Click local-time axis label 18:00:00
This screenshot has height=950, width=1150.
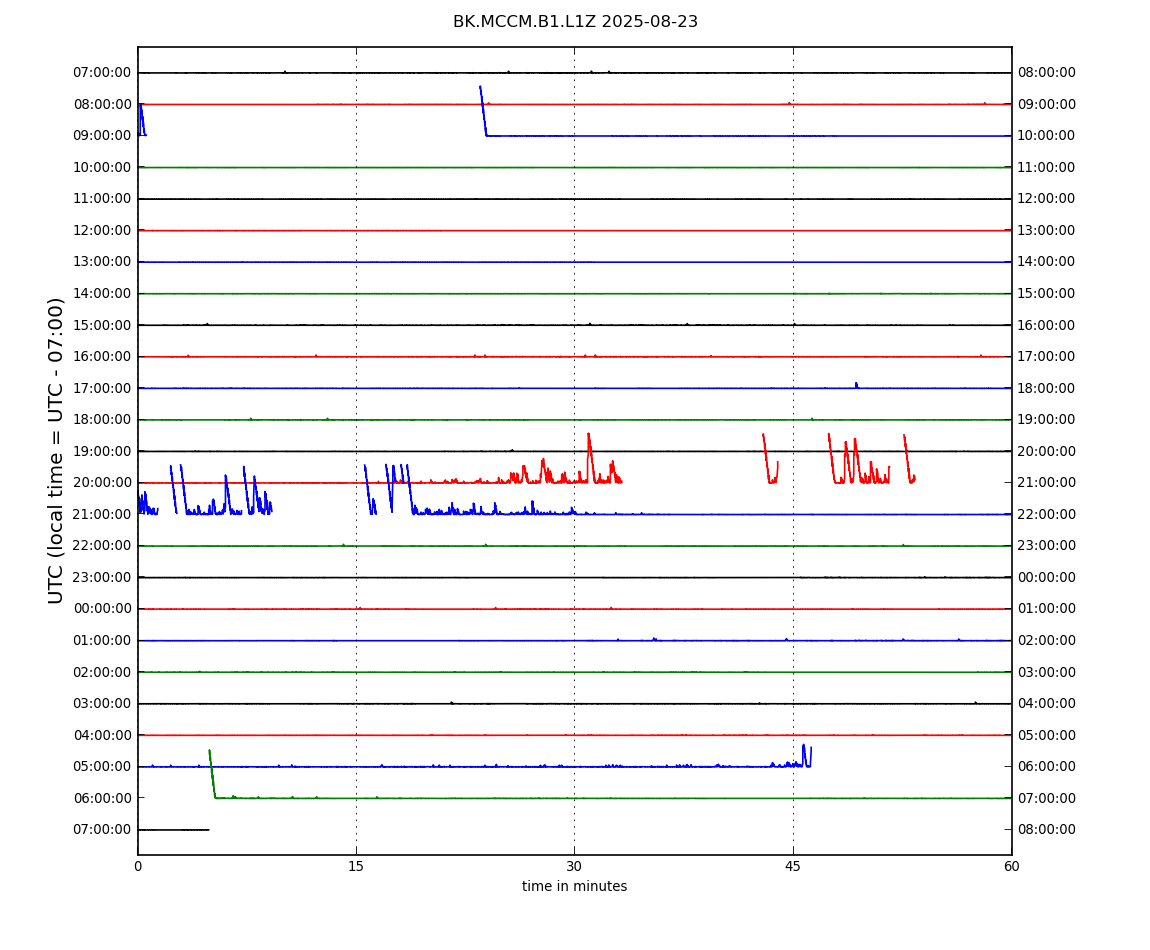click(1047, 388)
